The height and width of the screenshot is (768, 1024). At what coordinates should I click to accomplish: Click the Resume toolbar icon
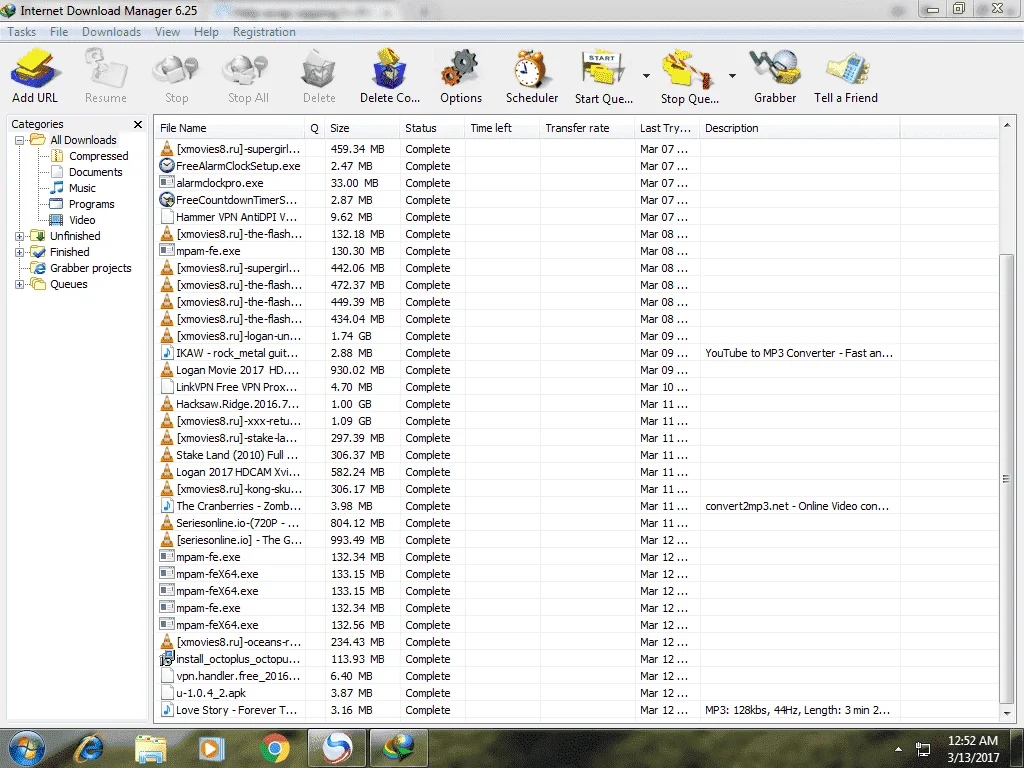(x=105, y=69)
